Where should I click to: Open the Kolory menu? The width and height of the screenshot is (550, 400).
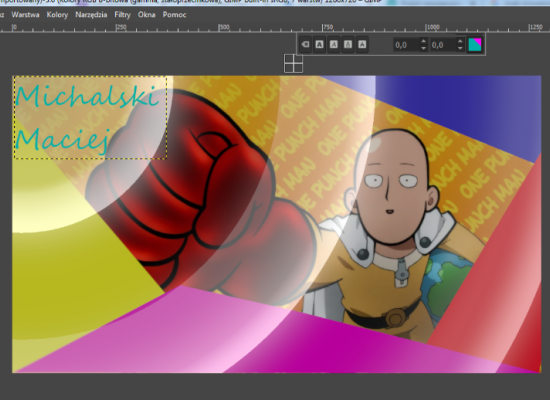(x=57, y=15)
